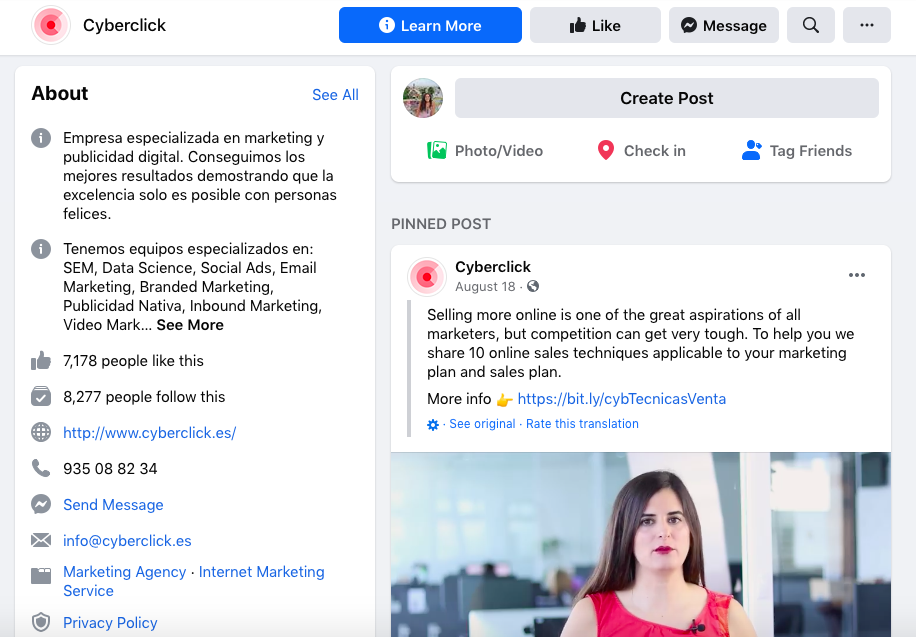
Task: Click the Check in pin icon
Action: click(x=605, y=150)
